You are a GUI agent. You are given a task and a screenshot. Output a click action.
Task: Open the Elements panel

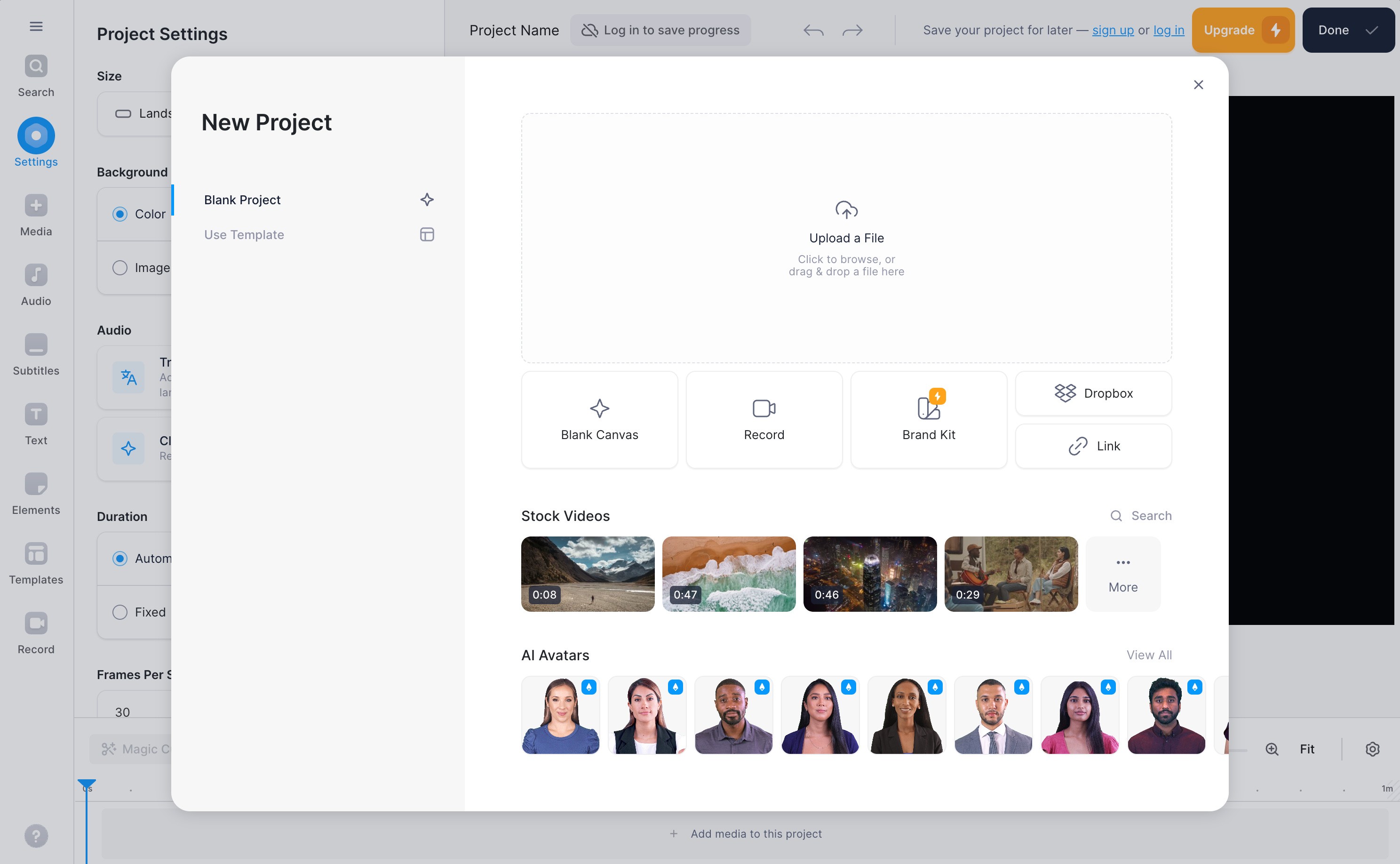[x=35, y=493]
